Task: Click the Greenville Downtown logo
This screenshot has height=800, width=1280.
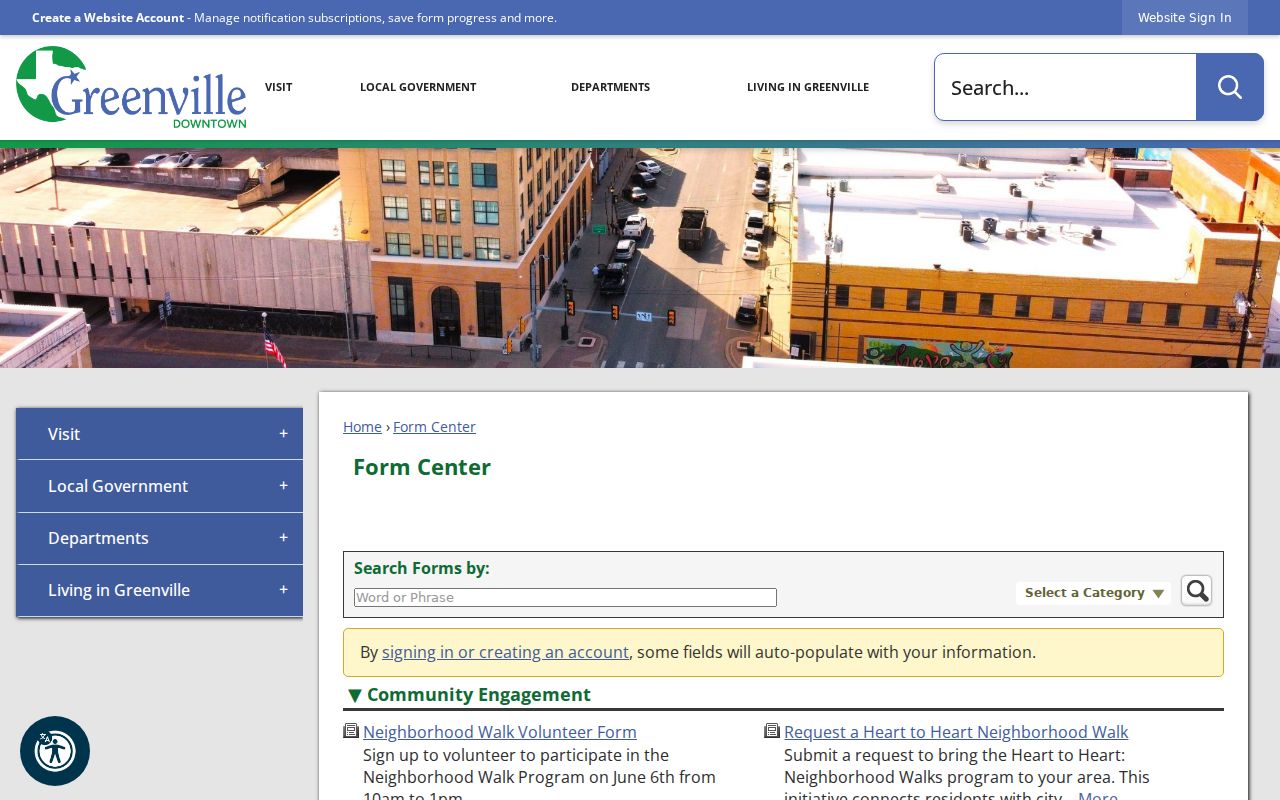Action: (x=131, y=87)
